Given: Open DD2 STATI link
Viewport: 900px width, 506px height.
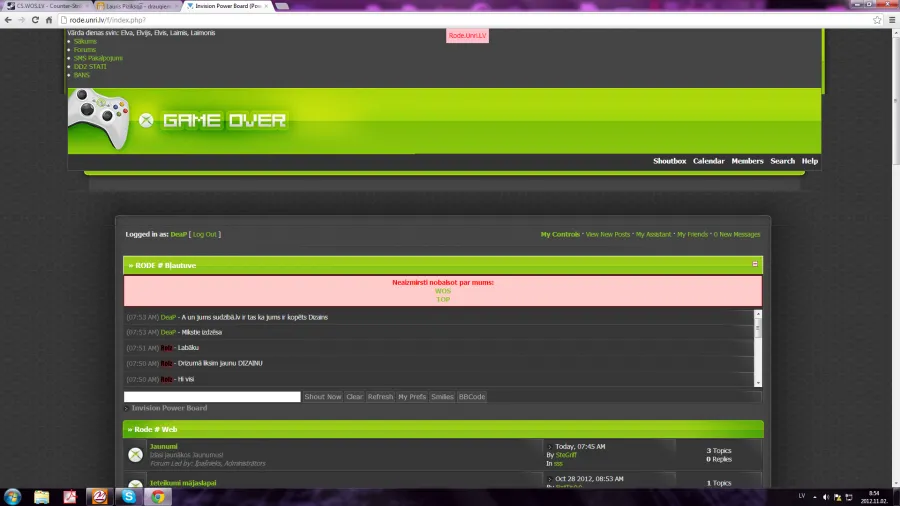Looking at the screenshot, I should 90,67.
